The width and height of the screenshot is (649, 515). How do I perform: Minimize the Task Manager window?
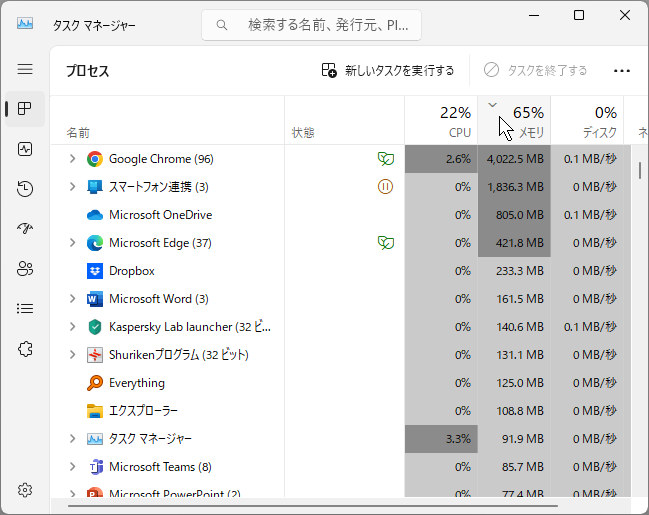[534, 15]
